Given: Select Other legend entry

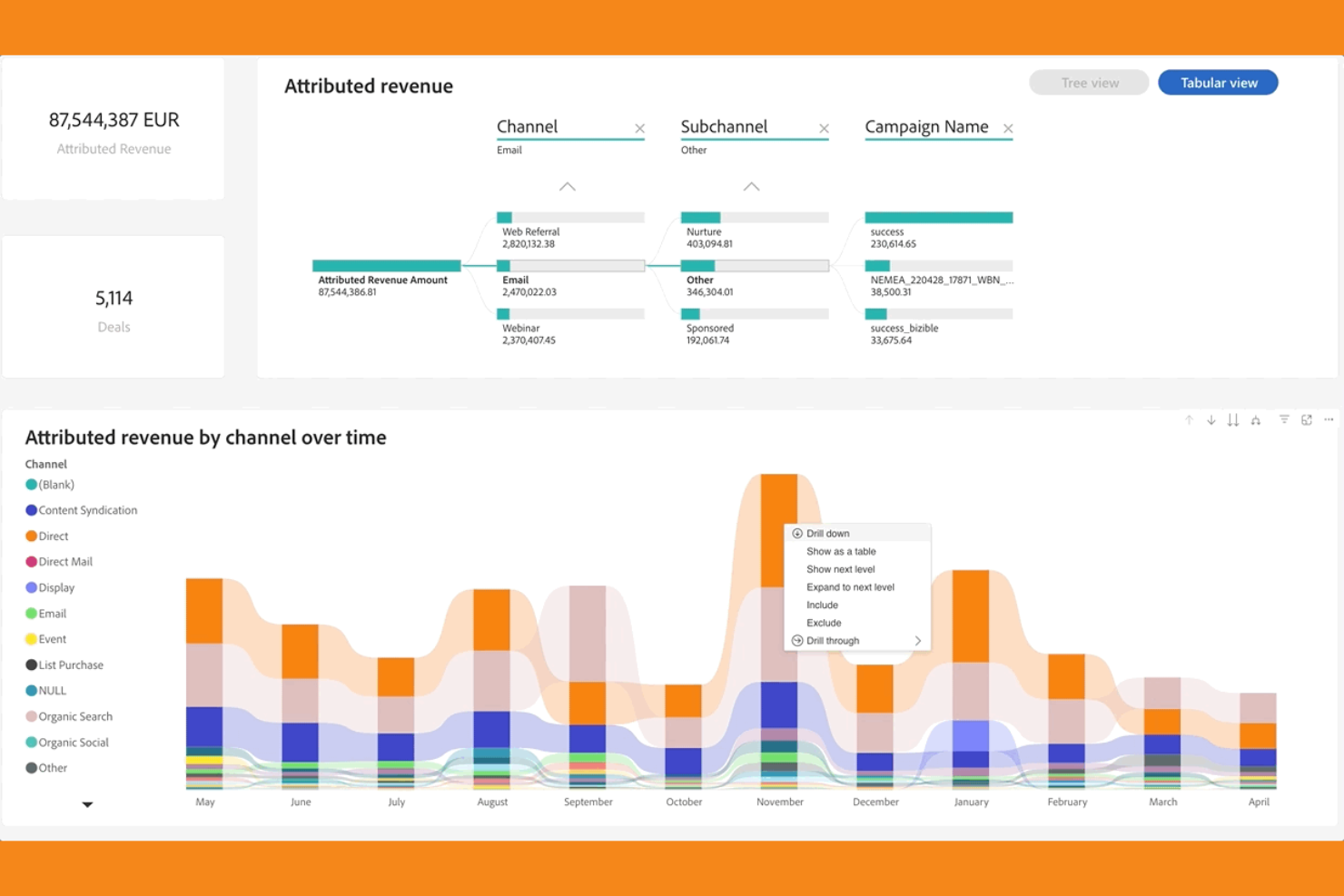Looking at the screenshot, I should 46,768.
